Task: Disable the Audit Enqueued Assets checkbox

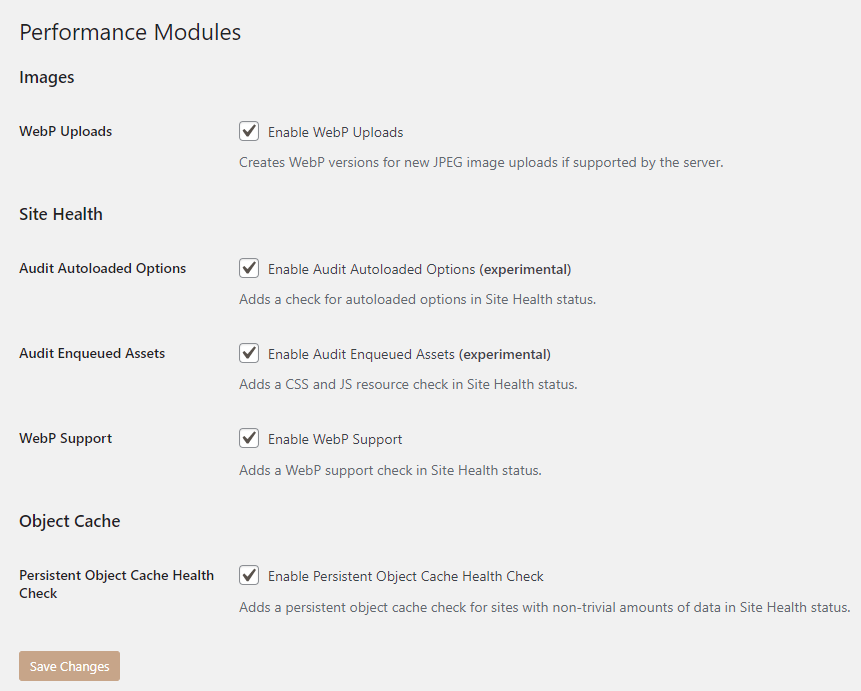Action: coord(249,353)
